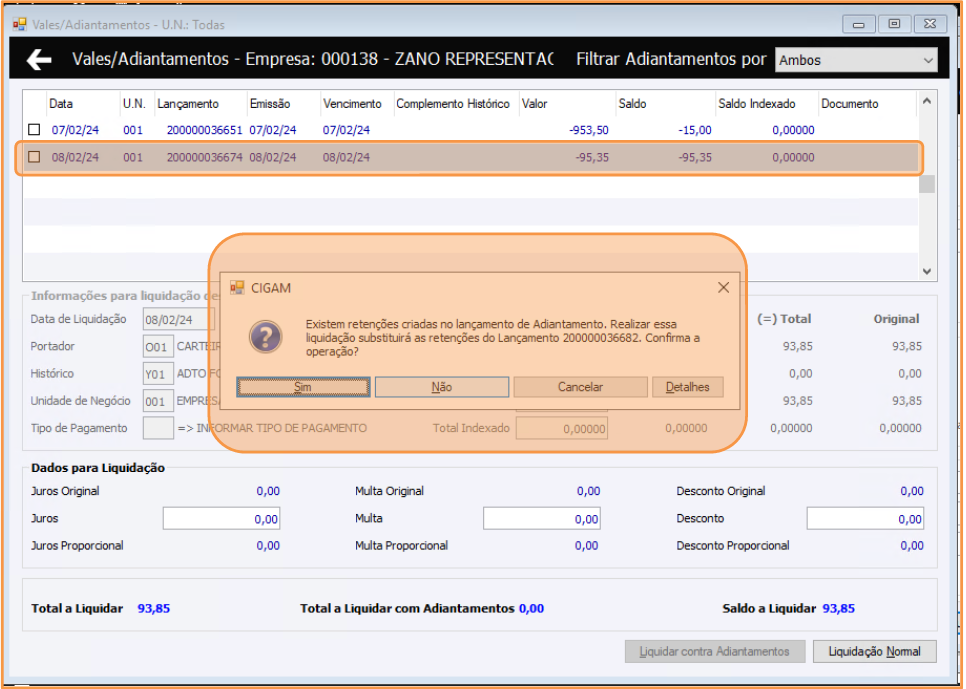
Task: Click the question mark icon in CIGAM dialog
Action: [x=266, y=337]
